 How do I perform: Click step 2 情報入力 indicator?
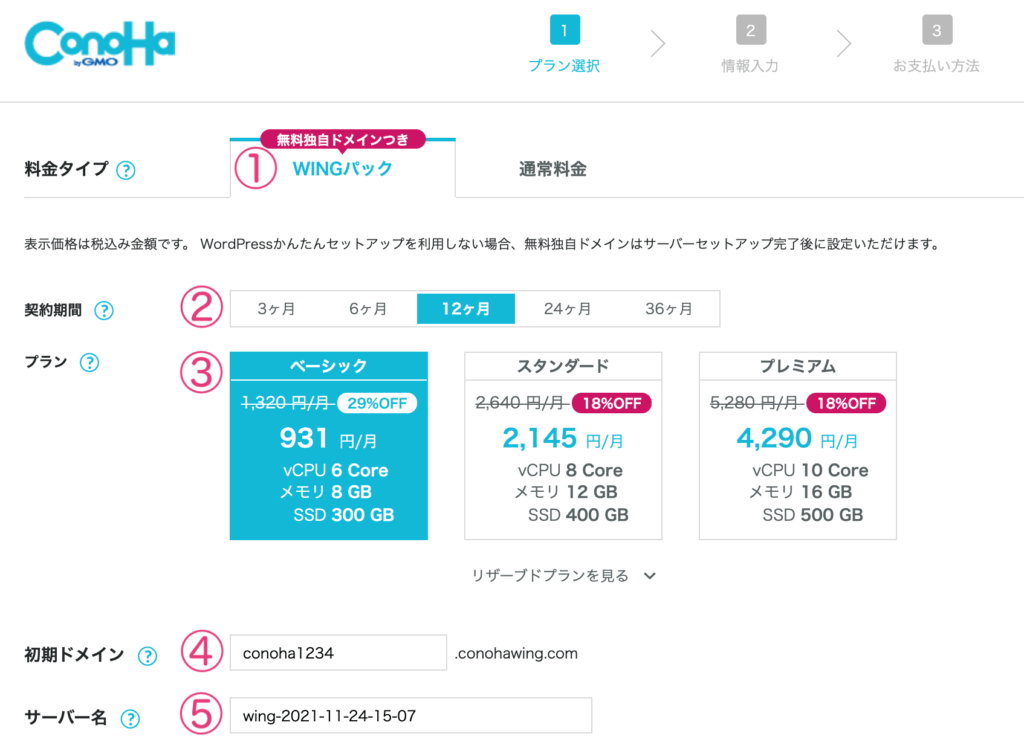tap(750, 44)
